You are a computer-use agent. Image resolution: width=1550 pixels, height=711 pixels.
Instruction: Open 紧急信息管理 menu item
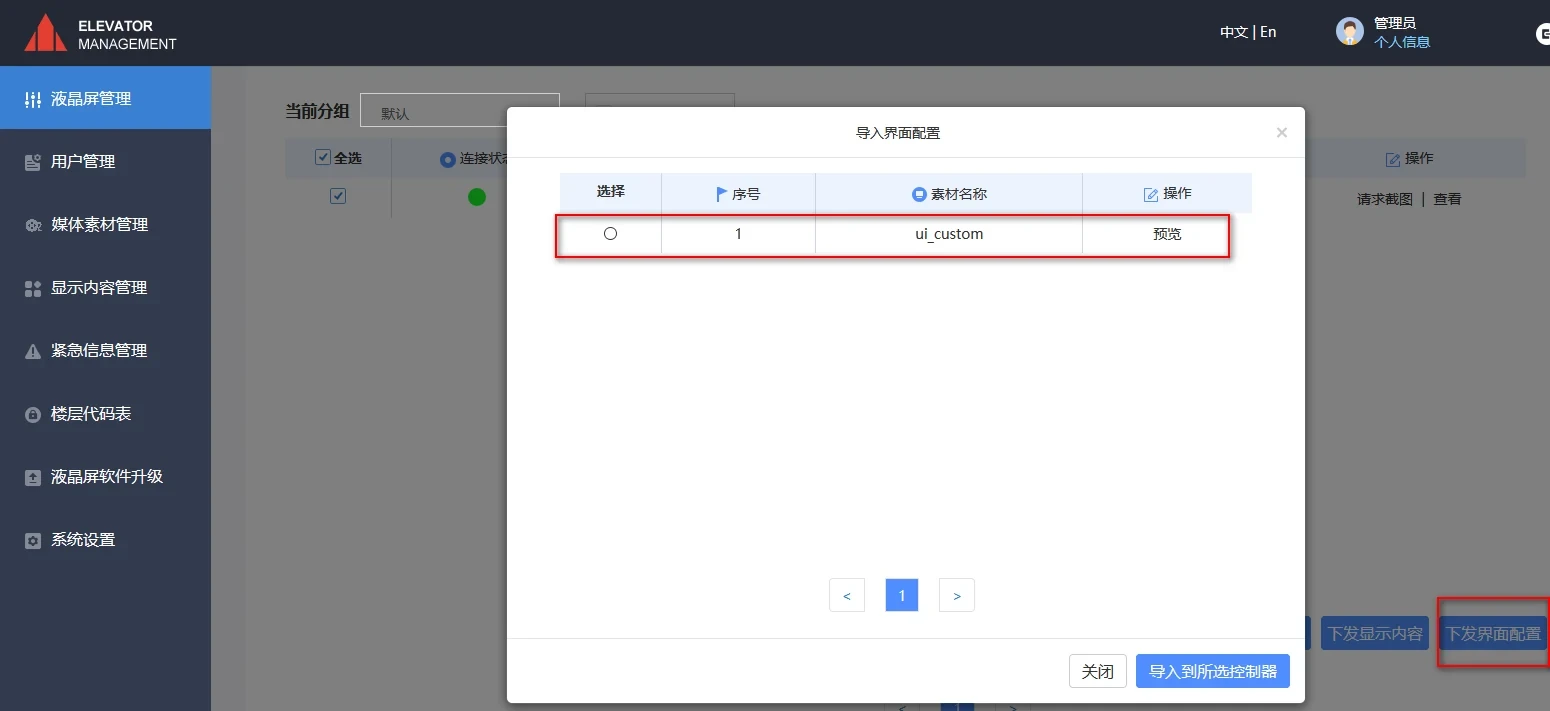coord(105,350)
